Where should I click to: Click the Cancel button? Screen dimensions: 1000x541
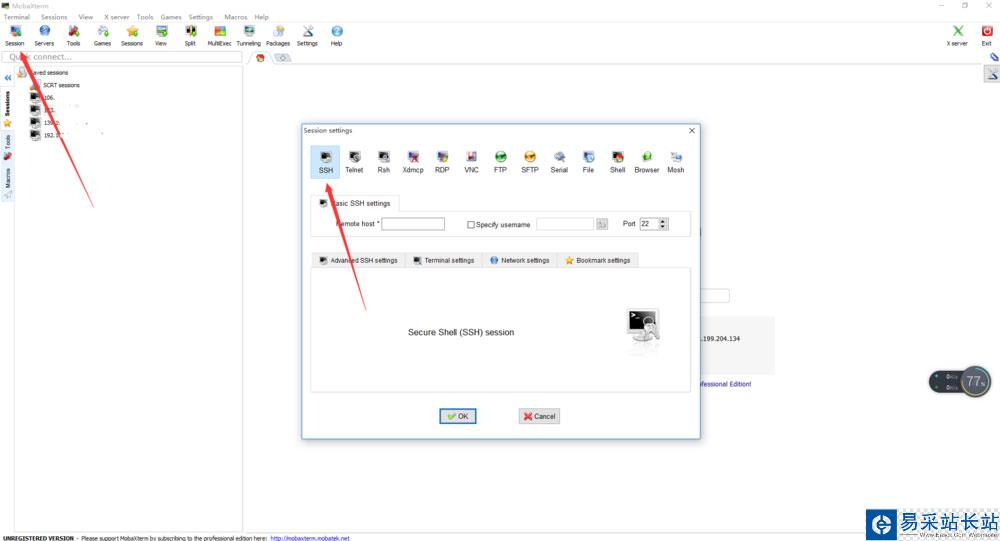(539, 416)
